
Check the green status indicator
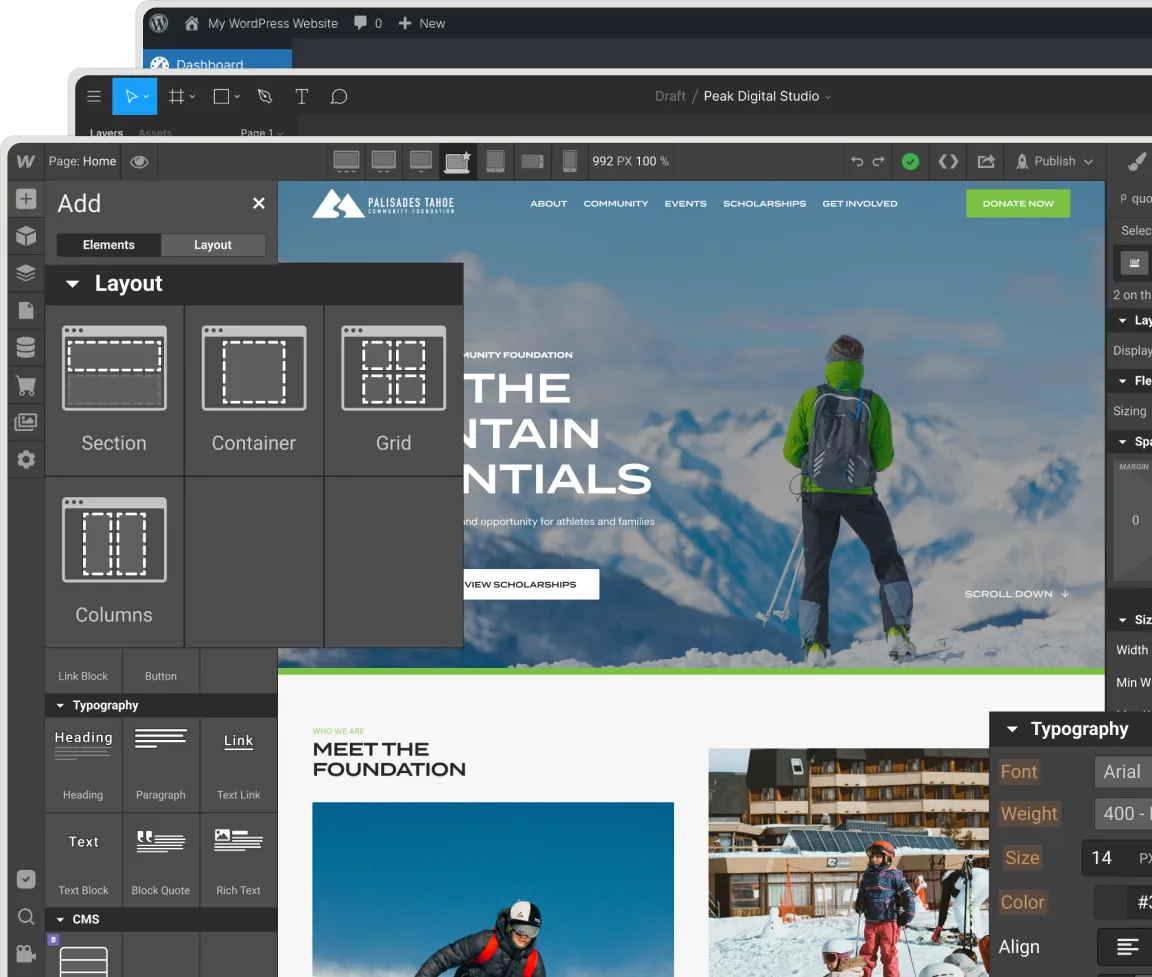click(x=910, y=162)
